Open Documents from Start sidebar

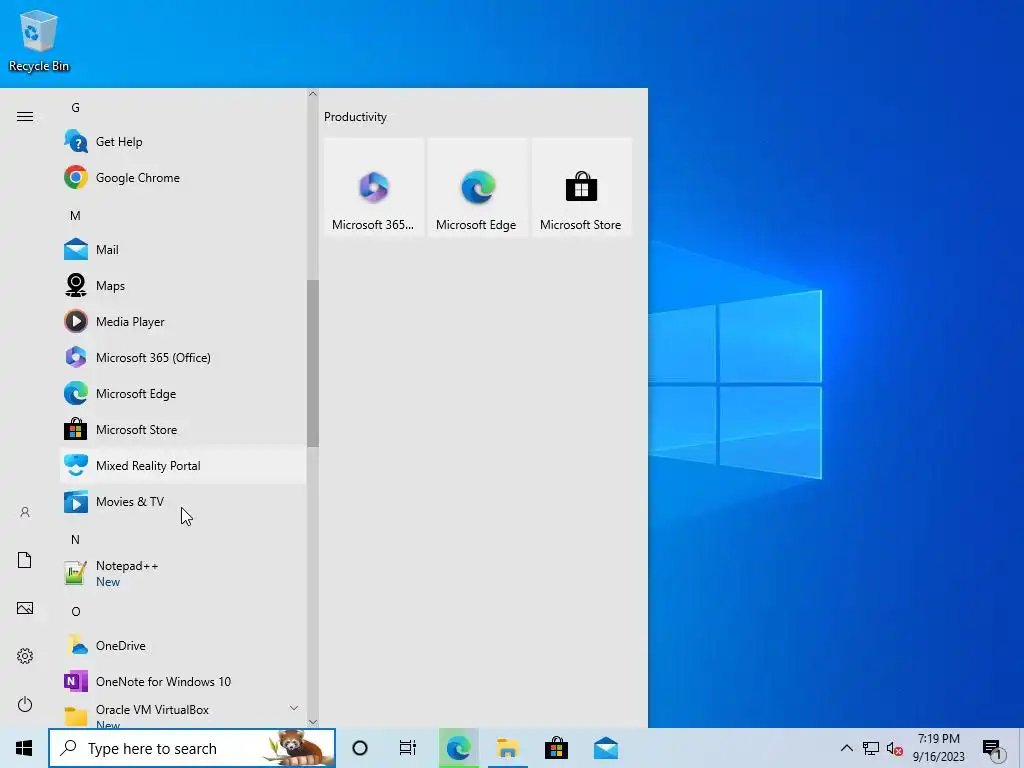[25, 560]
